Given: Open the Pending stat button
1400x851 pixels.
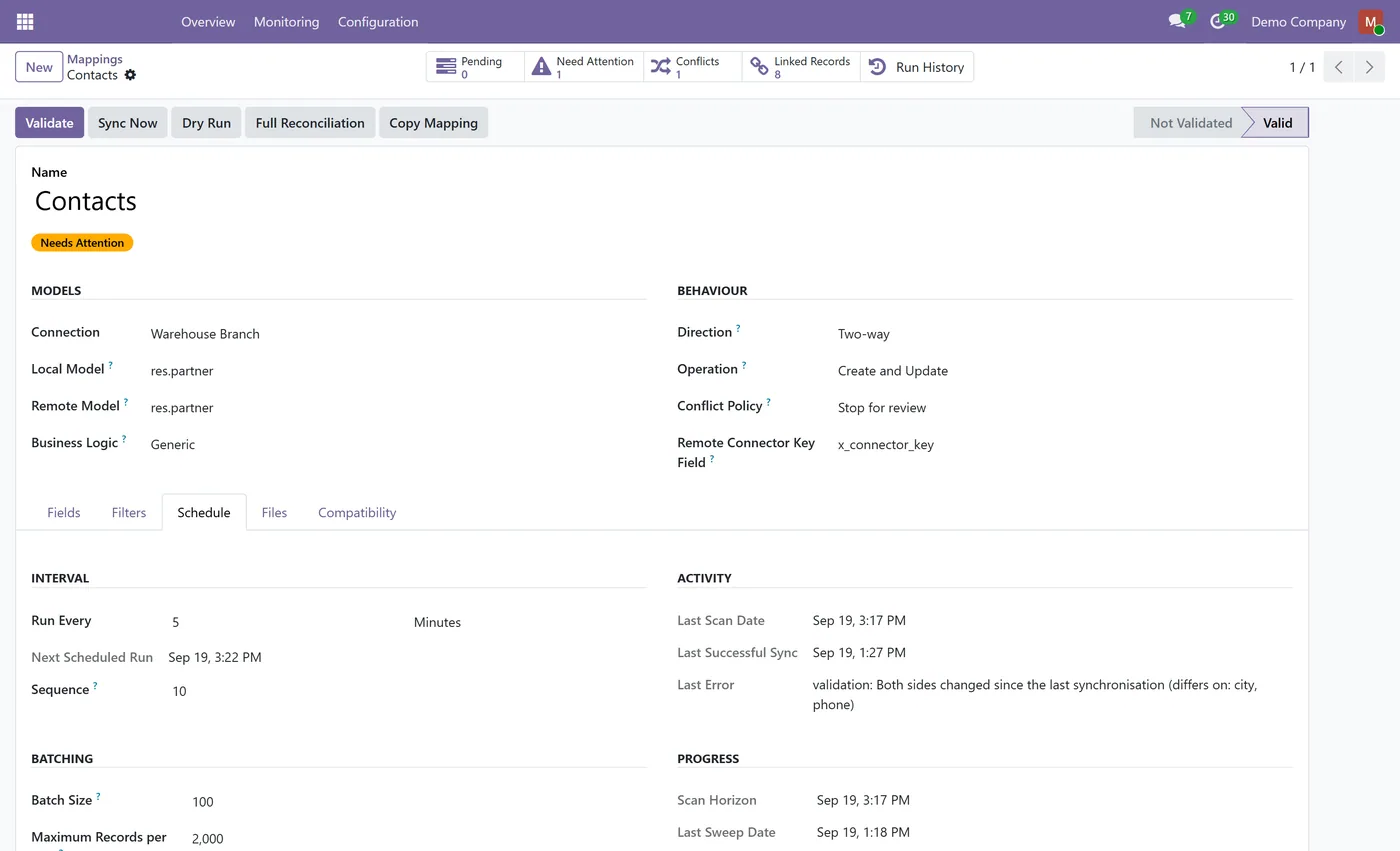Looking at the screenshot, I should coord(475,67).
